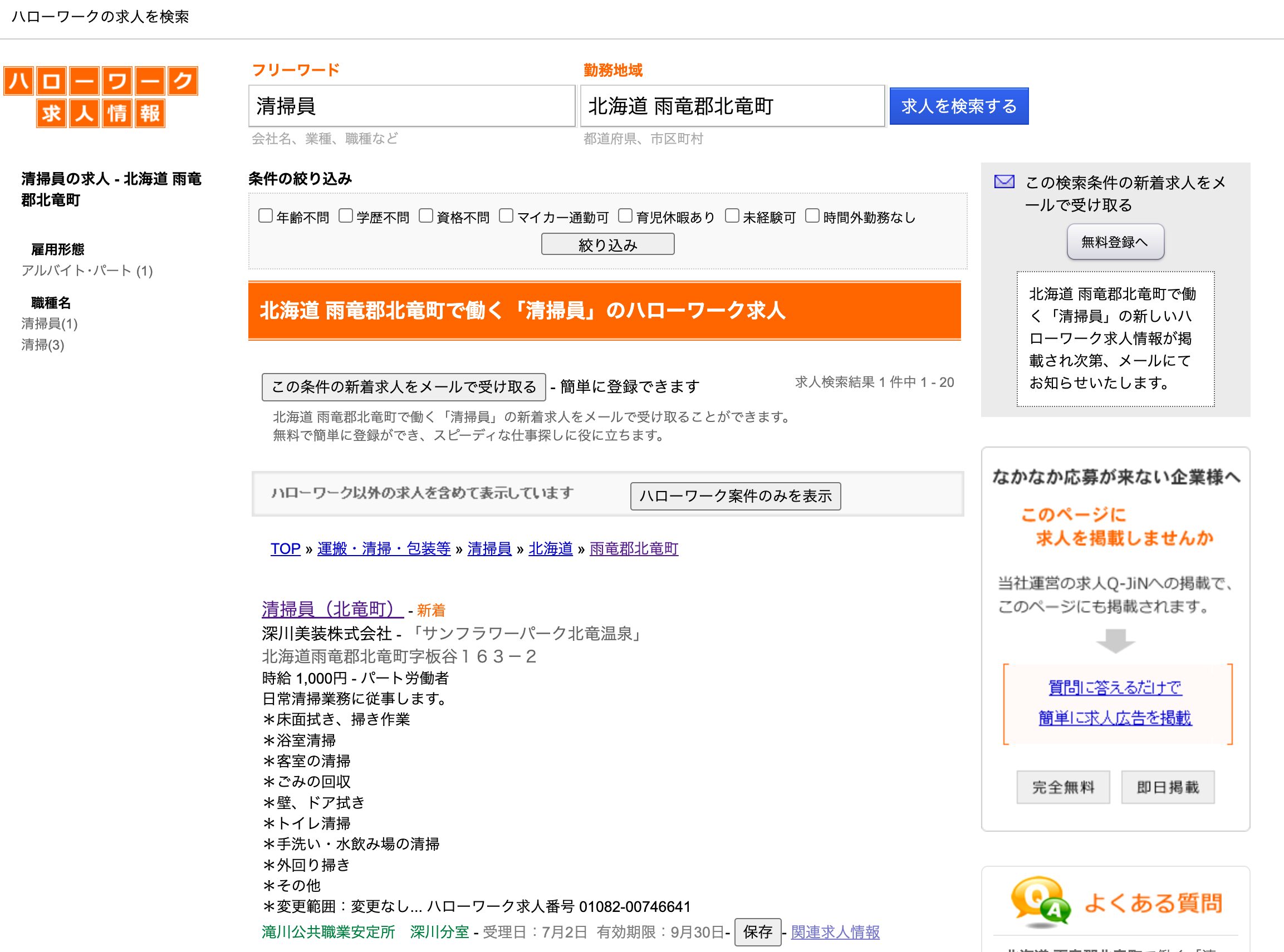
Task: Check the 年齢不問 checkbox
Action: (x=266, y=215)
